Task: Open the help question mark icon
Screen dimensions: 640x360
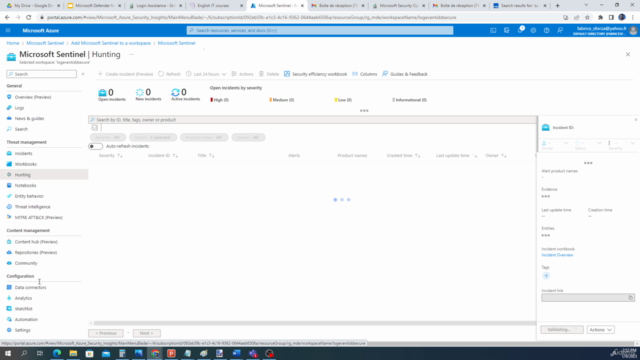Action: [x=547, y=31]
